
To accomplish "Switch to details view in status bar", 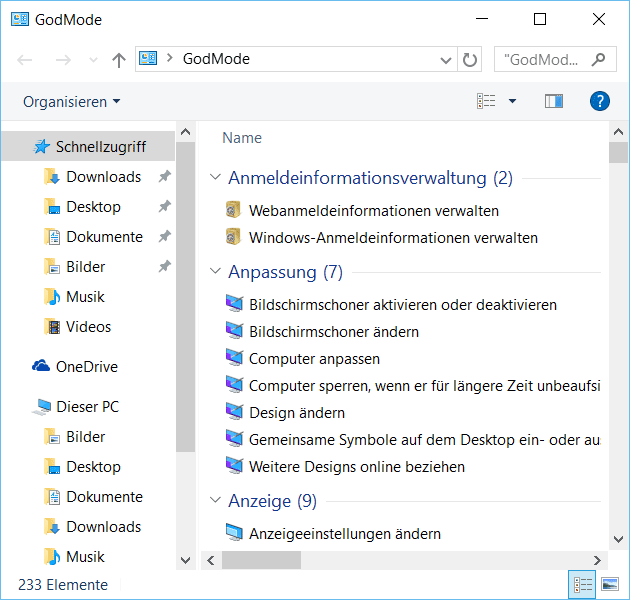I will click(x=582, y=585).
